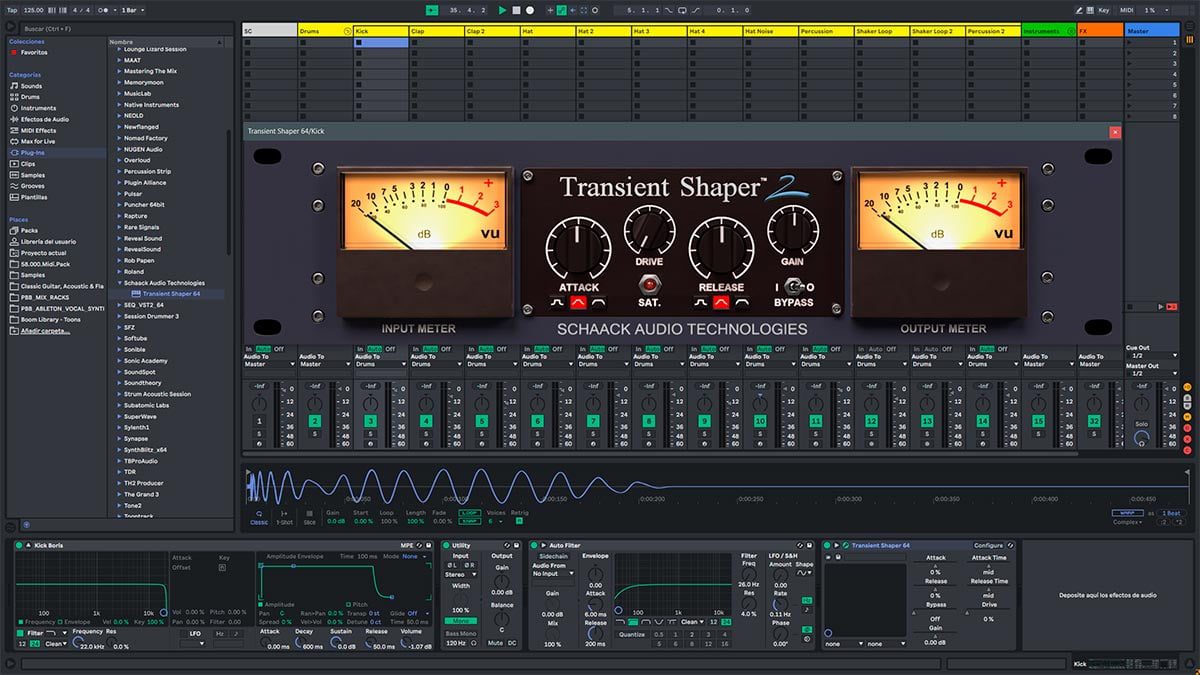
Task: Click the 125.00 tempo field
Action: (33, 10)
